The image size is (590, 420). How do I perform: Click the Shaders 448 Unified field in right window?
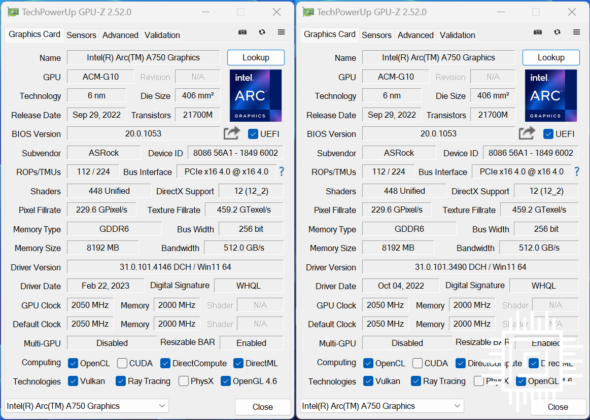pyautogui.click(x=404, y=191)
